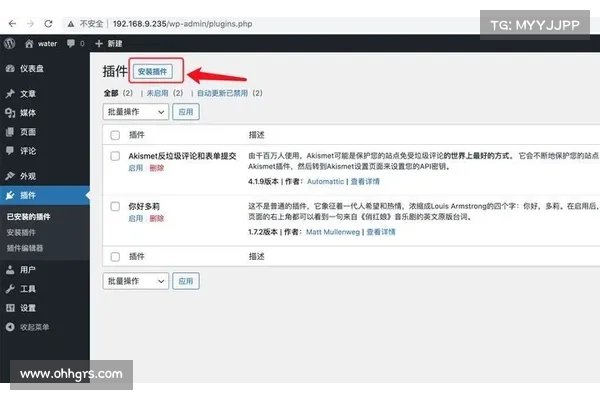Click the 新建 plus item
This screenshot has width=600, height=400.
click(109, 44)
